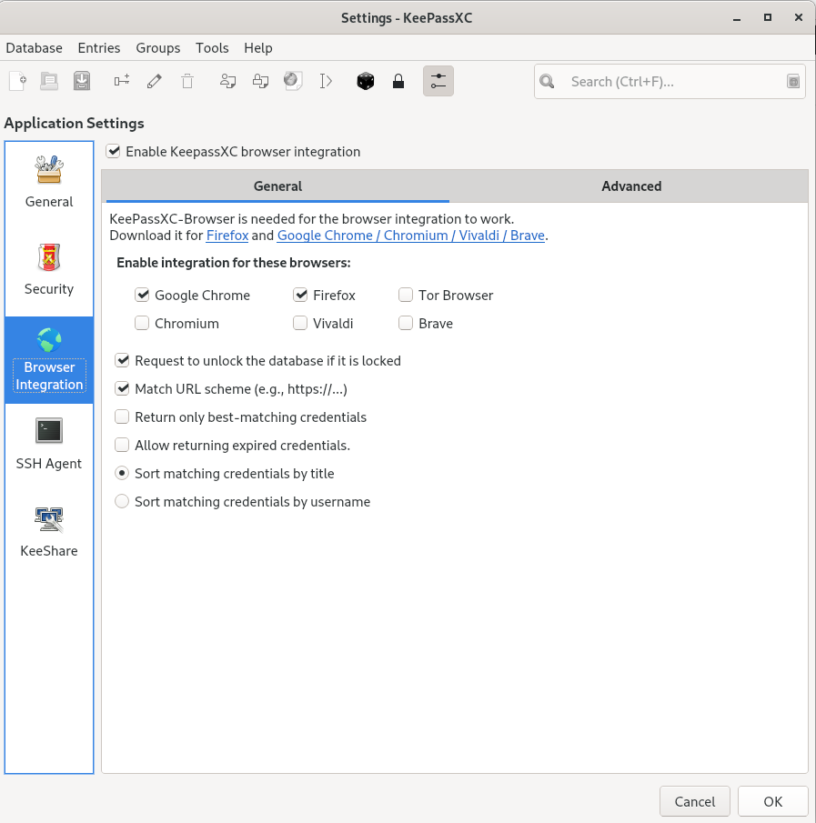Select the sliders settings toolbar icon
Screen dimensions: 816x823
438,81
